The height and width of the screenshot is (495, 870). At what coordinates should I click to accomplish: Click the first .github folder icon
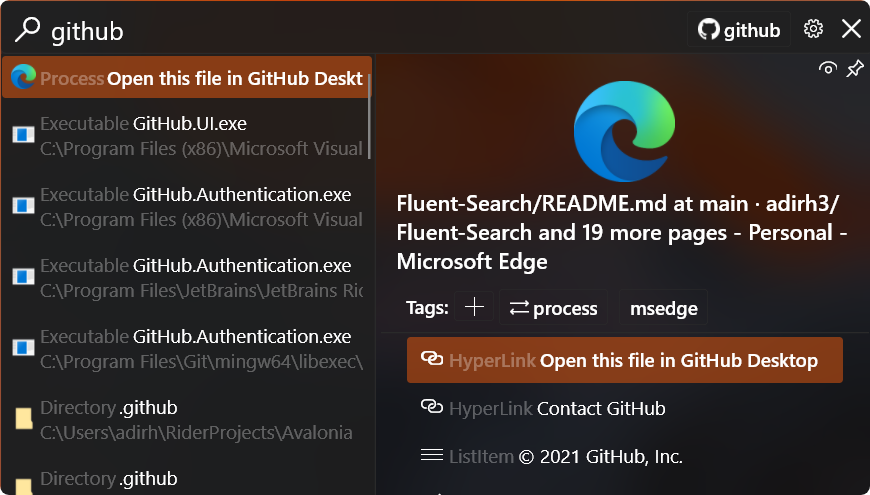click(23, 418)
